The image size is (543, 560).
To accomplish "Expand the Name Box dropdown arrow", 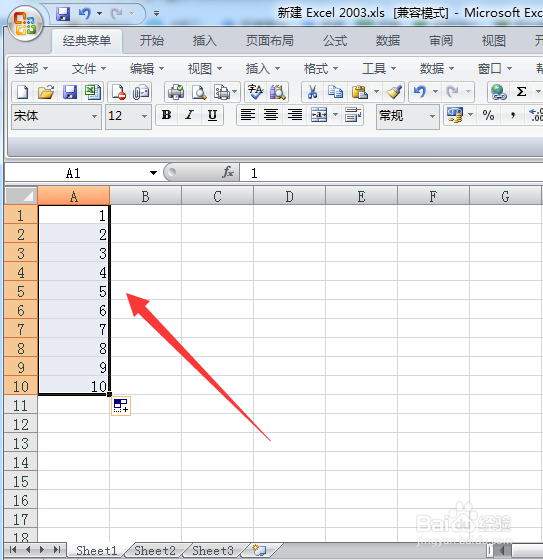I will (154, 173).
